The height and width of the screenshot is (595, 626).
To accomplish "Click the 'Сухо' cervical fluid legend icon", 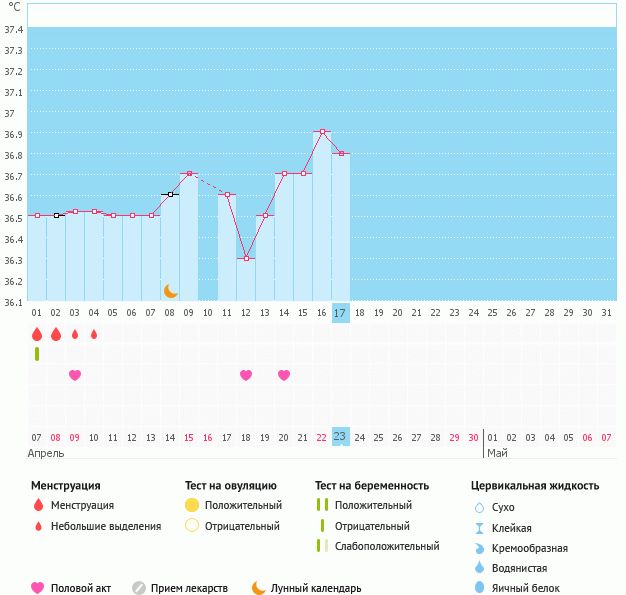I will click(x=479, y=507).
